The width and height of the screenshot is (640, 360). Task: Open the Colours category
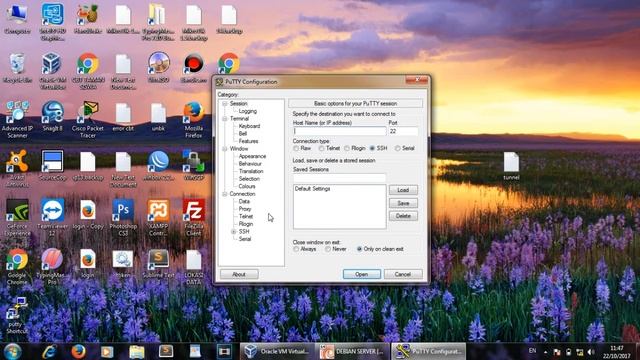tap(247, 186)
